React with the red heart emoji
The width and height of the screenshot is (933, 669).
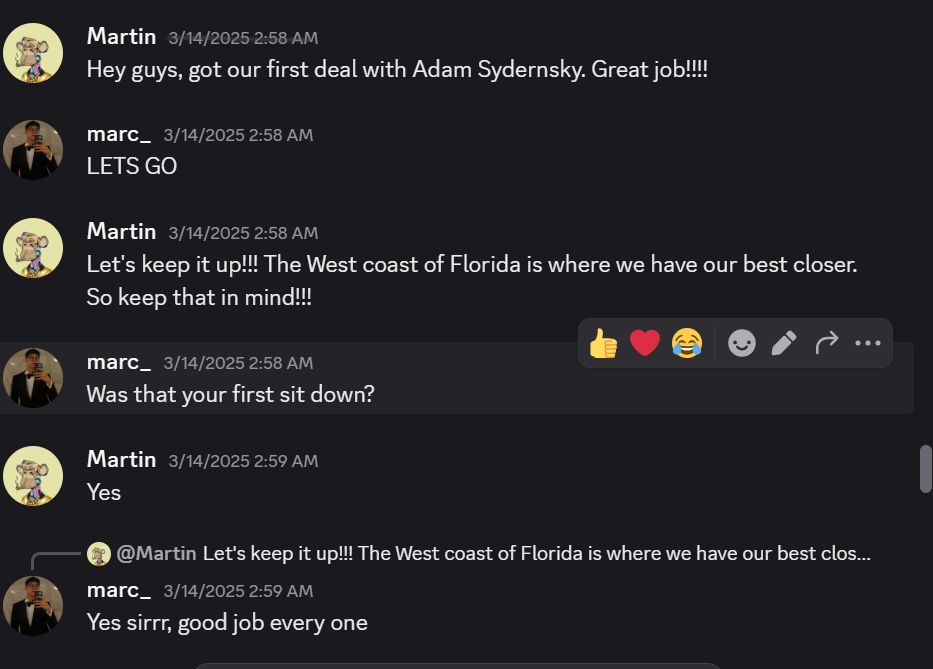645,344
